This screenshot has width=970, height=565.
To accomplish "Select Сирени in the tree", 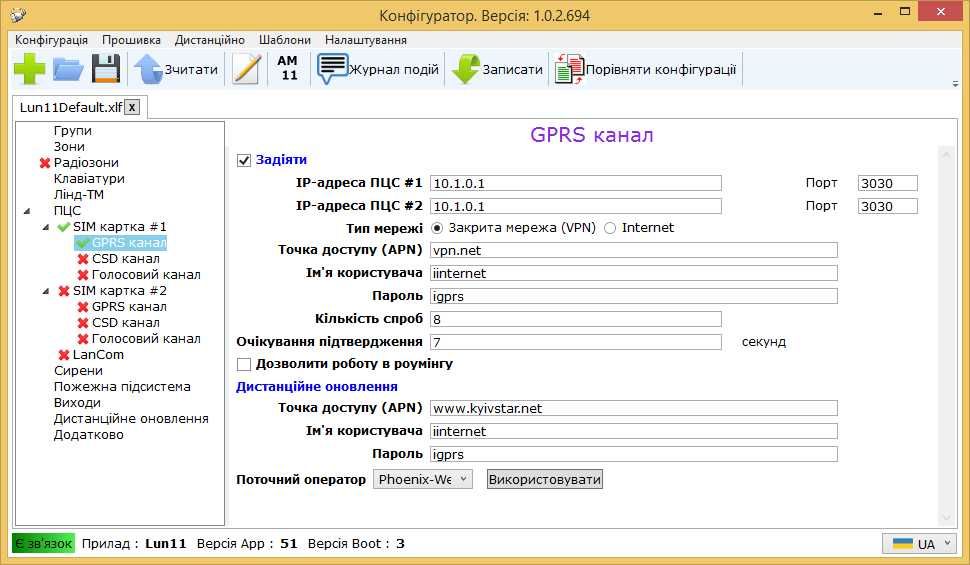I will click(78, 371).
